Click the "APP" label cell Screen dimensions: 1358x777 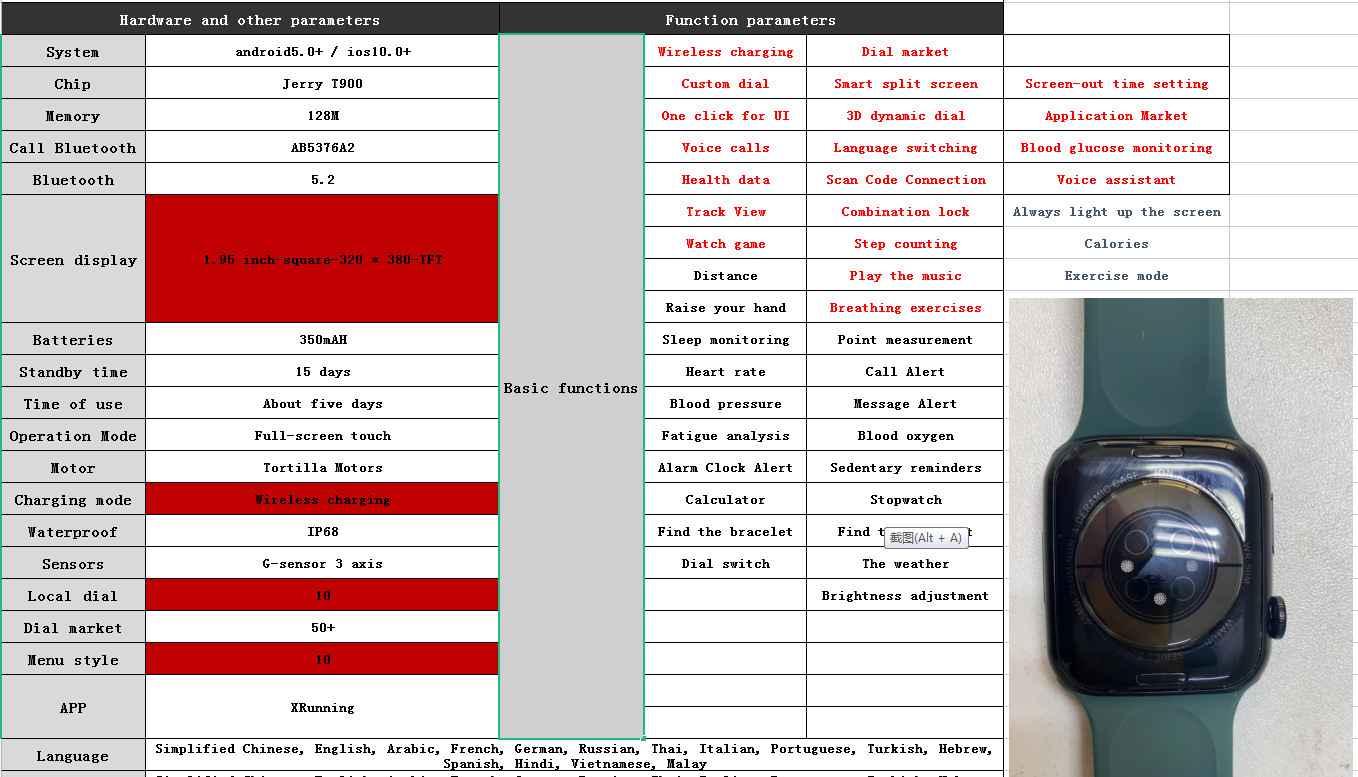[73, 708]
